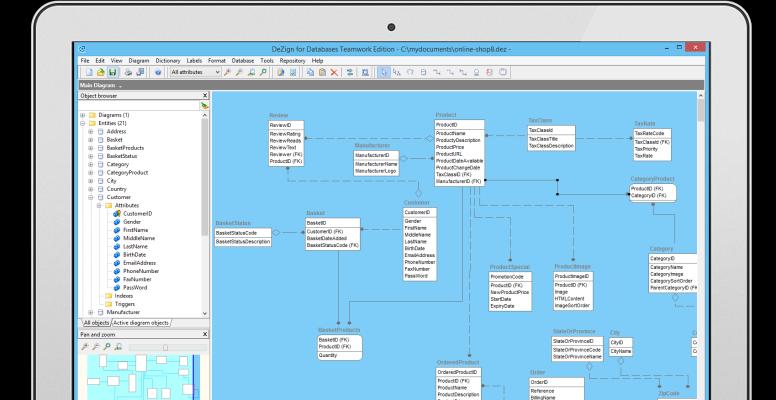This screenshot has height=400, width=776.
Task: Click the blue Help toolbar icon
Action: [158, 72]
